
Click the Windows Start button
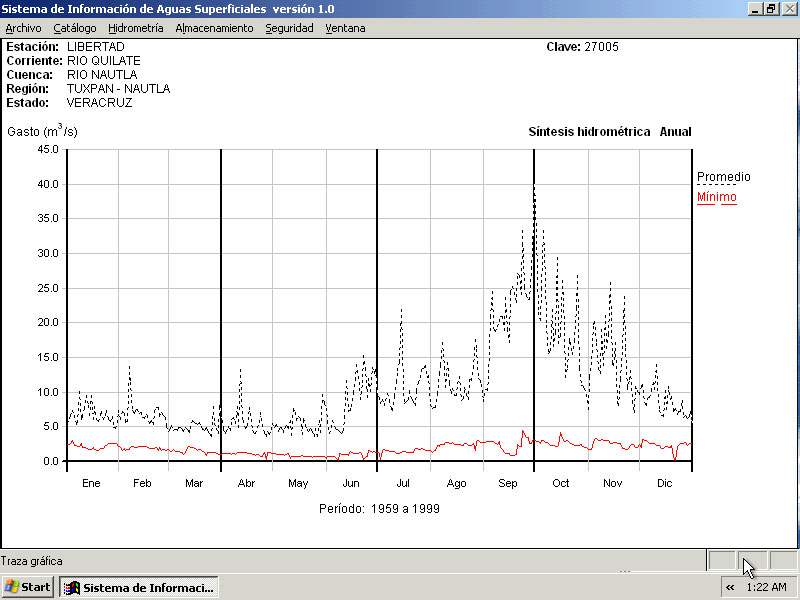coord(28,587)
